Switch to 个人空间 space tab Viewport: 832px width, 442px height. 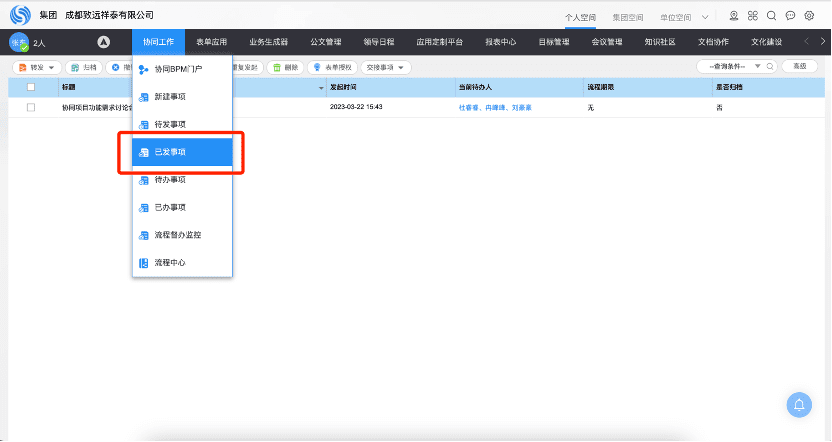tap(580, 18)
